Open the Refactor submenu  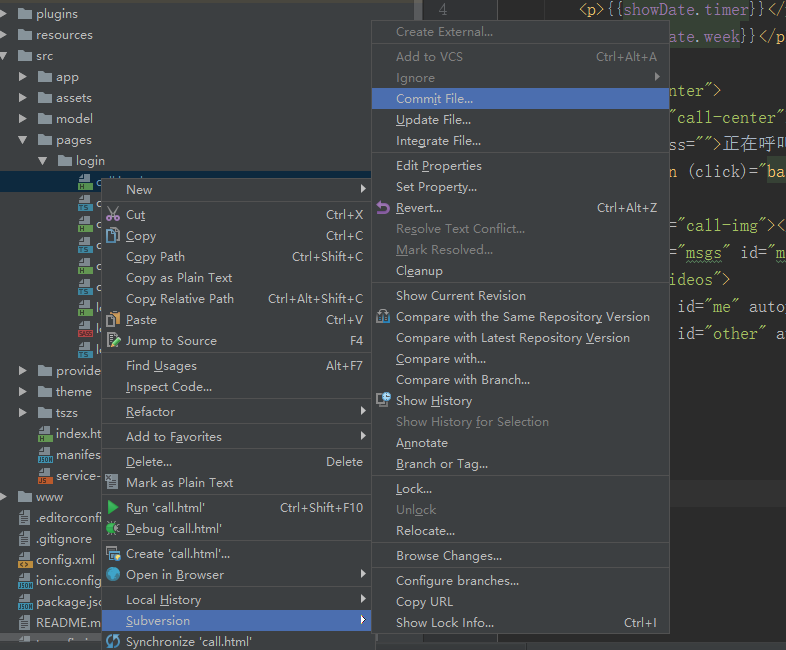click(x=236, y=411)
